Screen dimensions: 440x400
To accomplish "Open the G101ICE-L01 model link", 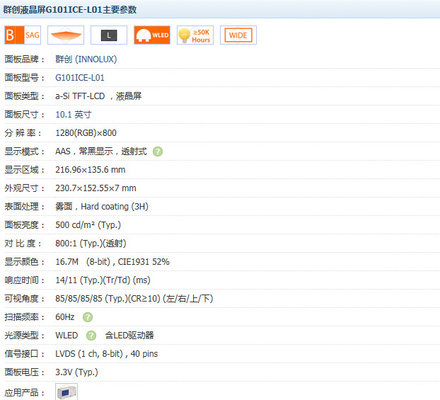I will click(x=80, y=78).
